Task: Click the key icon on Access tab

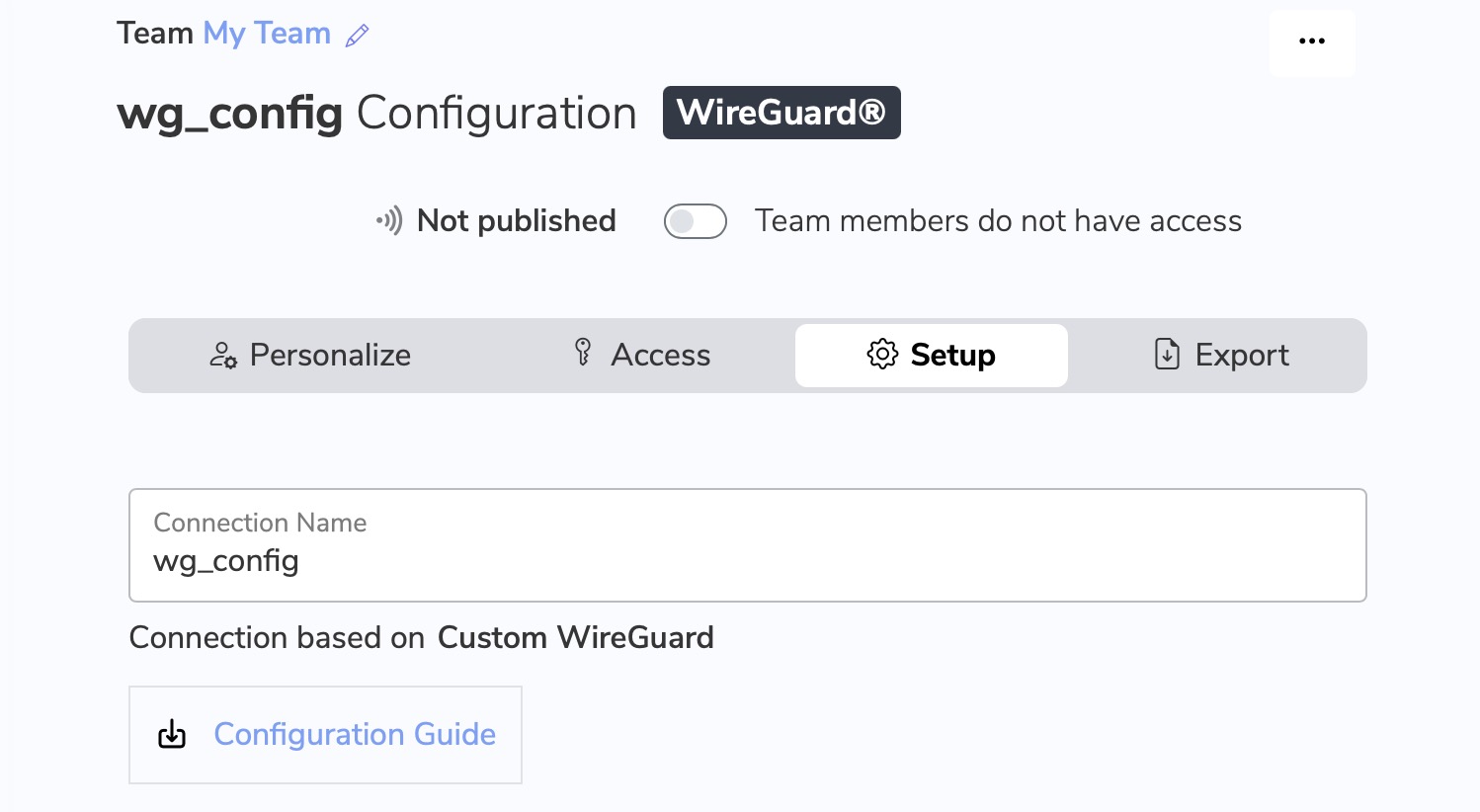Action: (583, 352)
